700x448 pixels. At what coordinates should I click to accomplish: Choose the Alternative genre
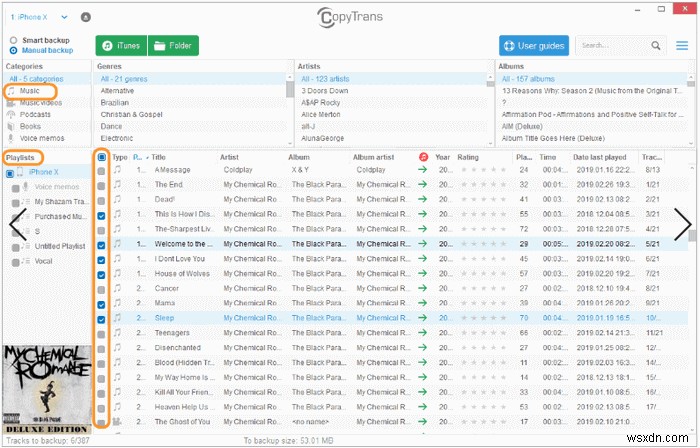[x=117, y=91]
